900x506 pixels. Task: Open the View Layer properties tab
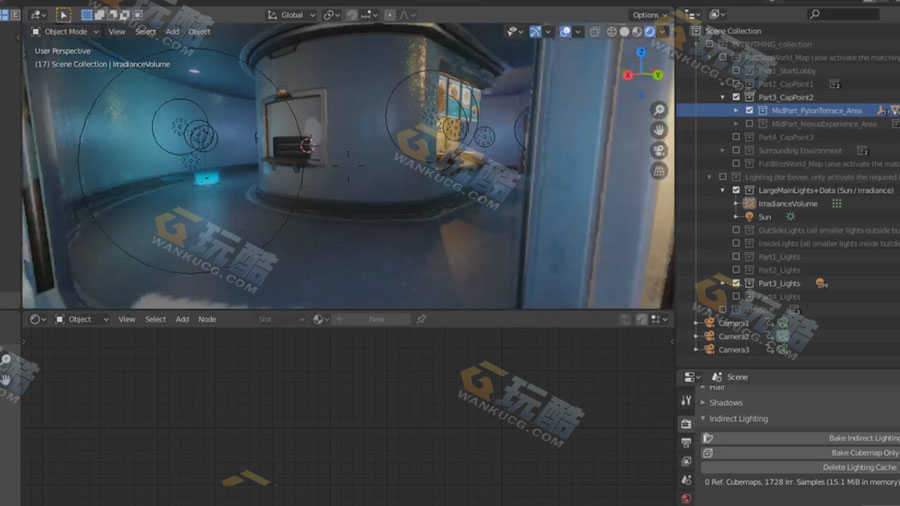[686, 461]
